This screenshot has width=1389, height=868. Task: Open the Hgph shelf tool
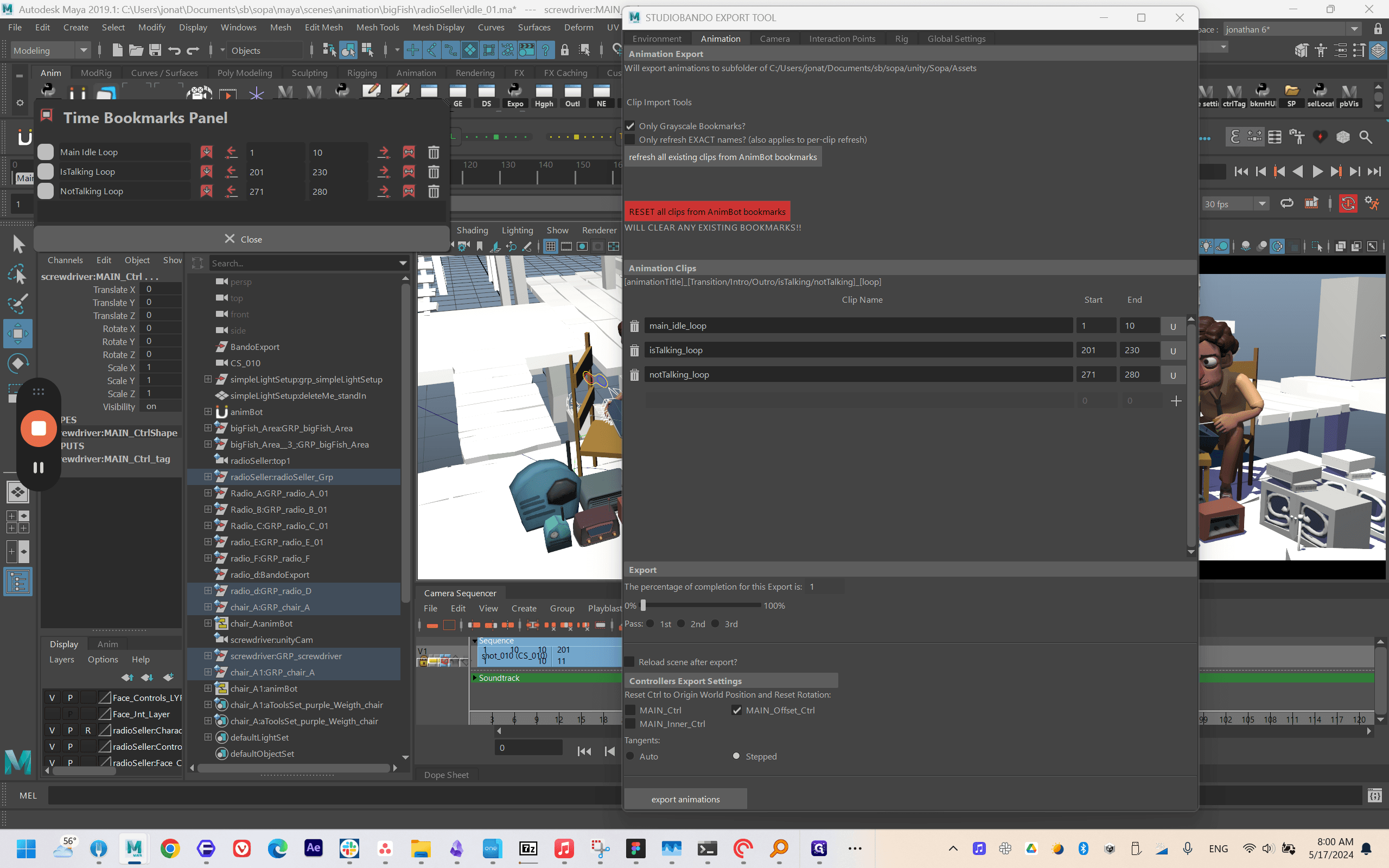(544, 96)
